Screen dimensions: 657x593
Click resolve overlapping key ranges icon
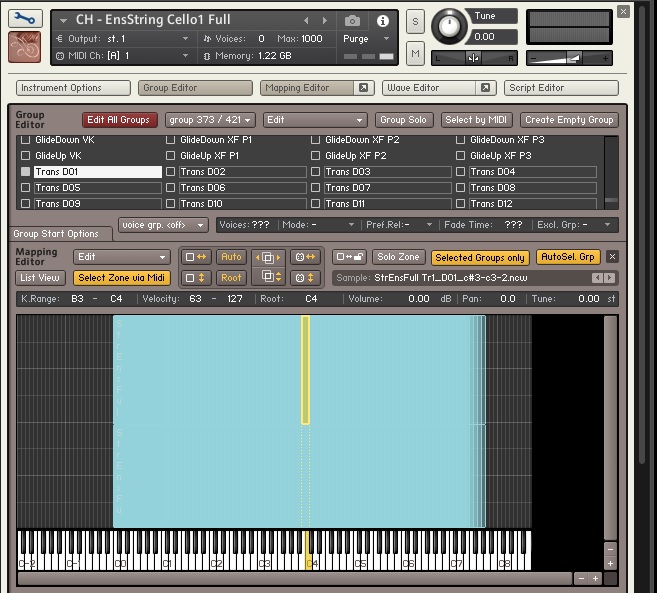[x=268, y=257]
